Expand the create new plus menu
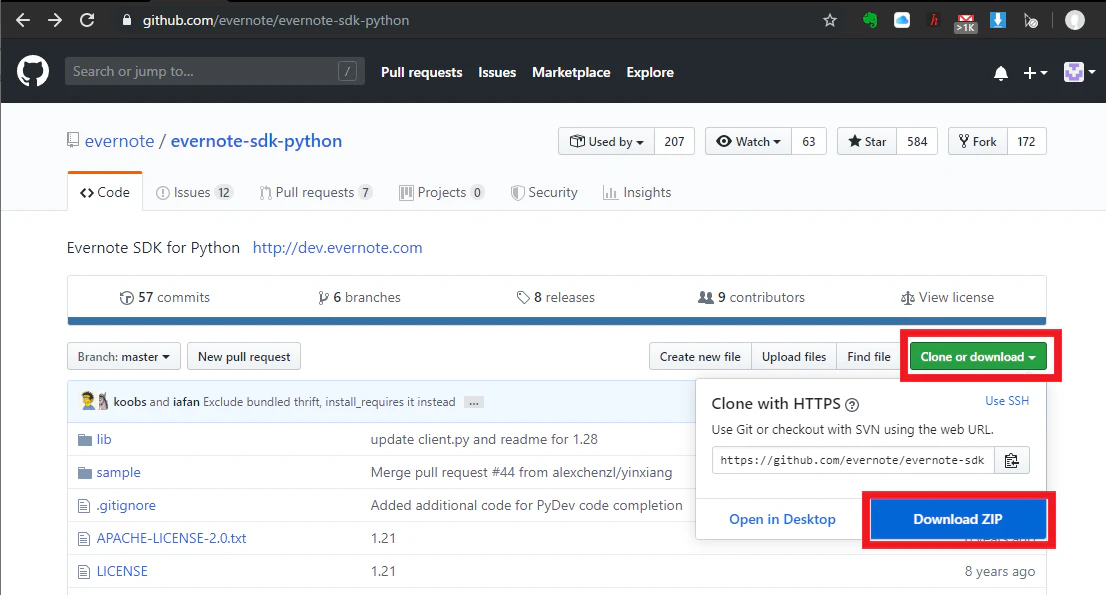Image resolution: width=1106 pixels, height=595 pixels. [1035, 73]
